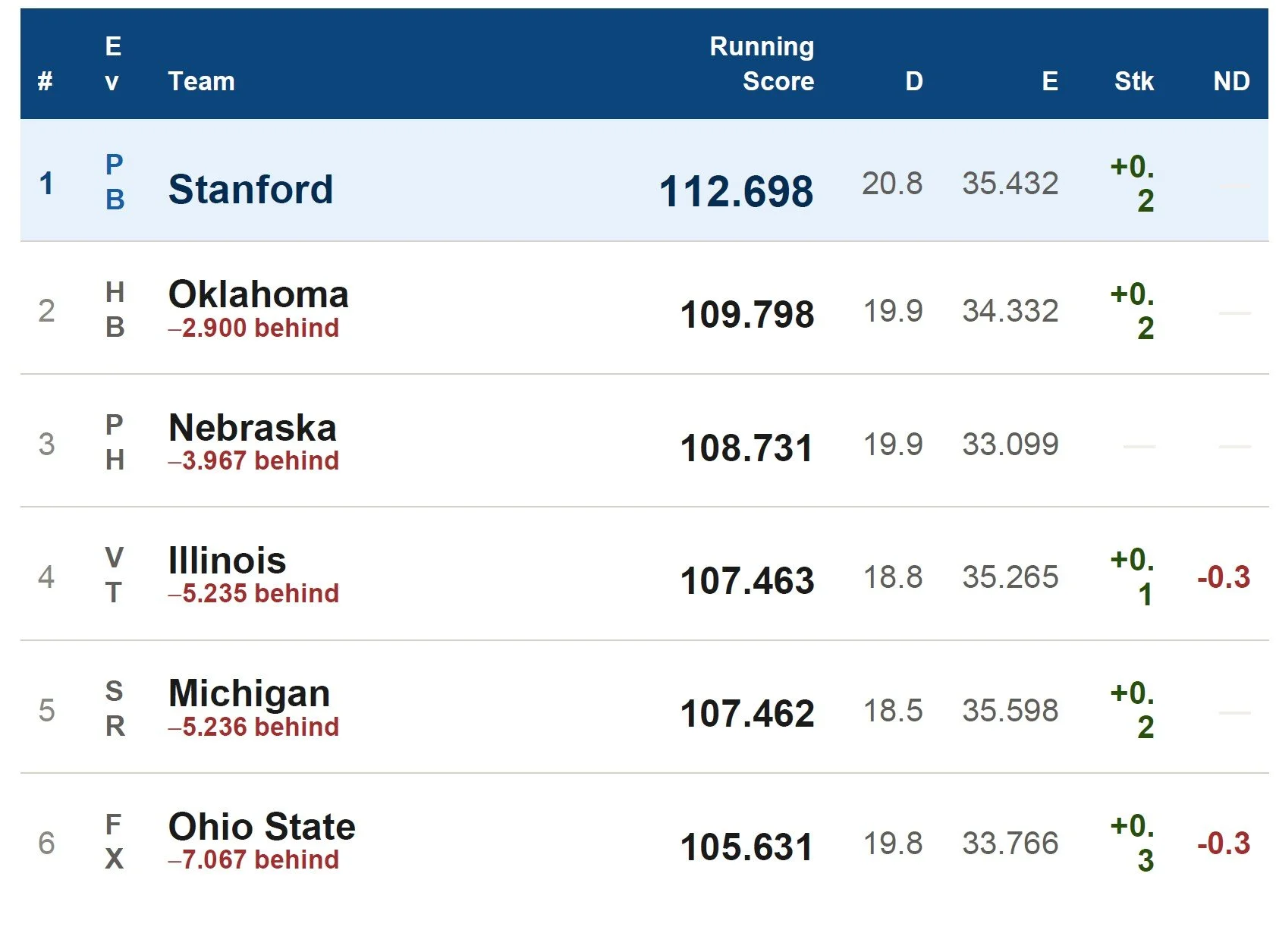Select the Michigan team name
Screen dimensions: 1276x952
249,694
